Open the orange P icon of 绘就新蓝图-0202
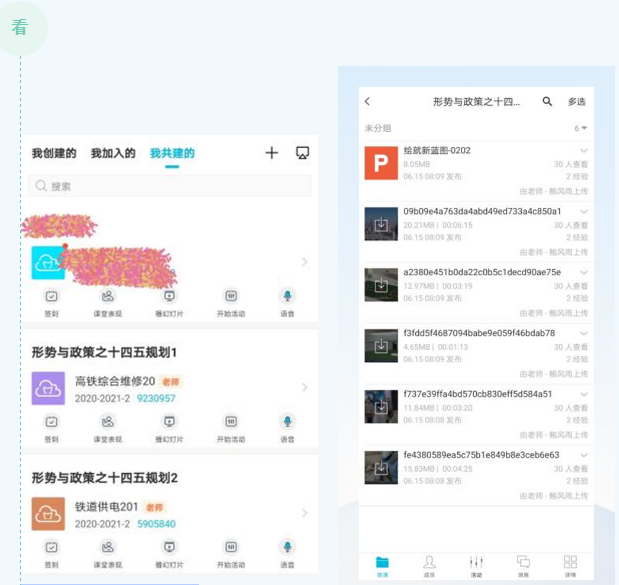 click(x=381, y=163)
